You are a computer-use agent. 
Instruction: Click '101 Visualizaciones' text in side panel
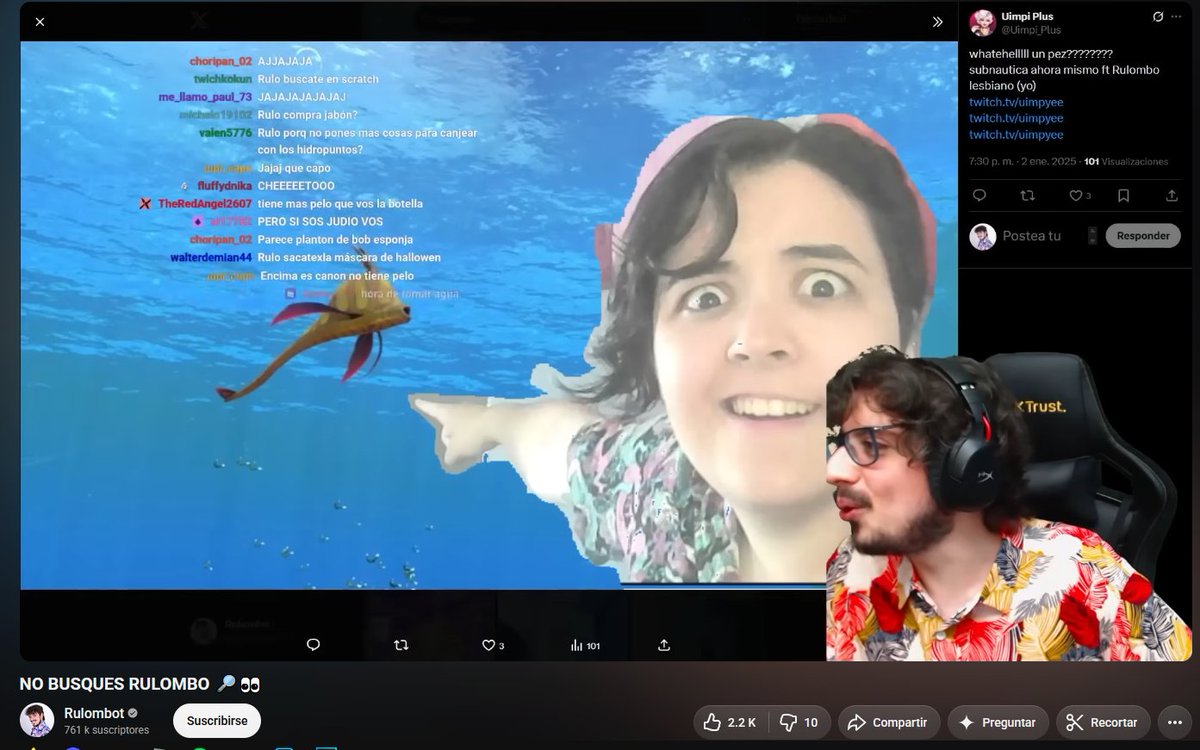(1126, 161)
